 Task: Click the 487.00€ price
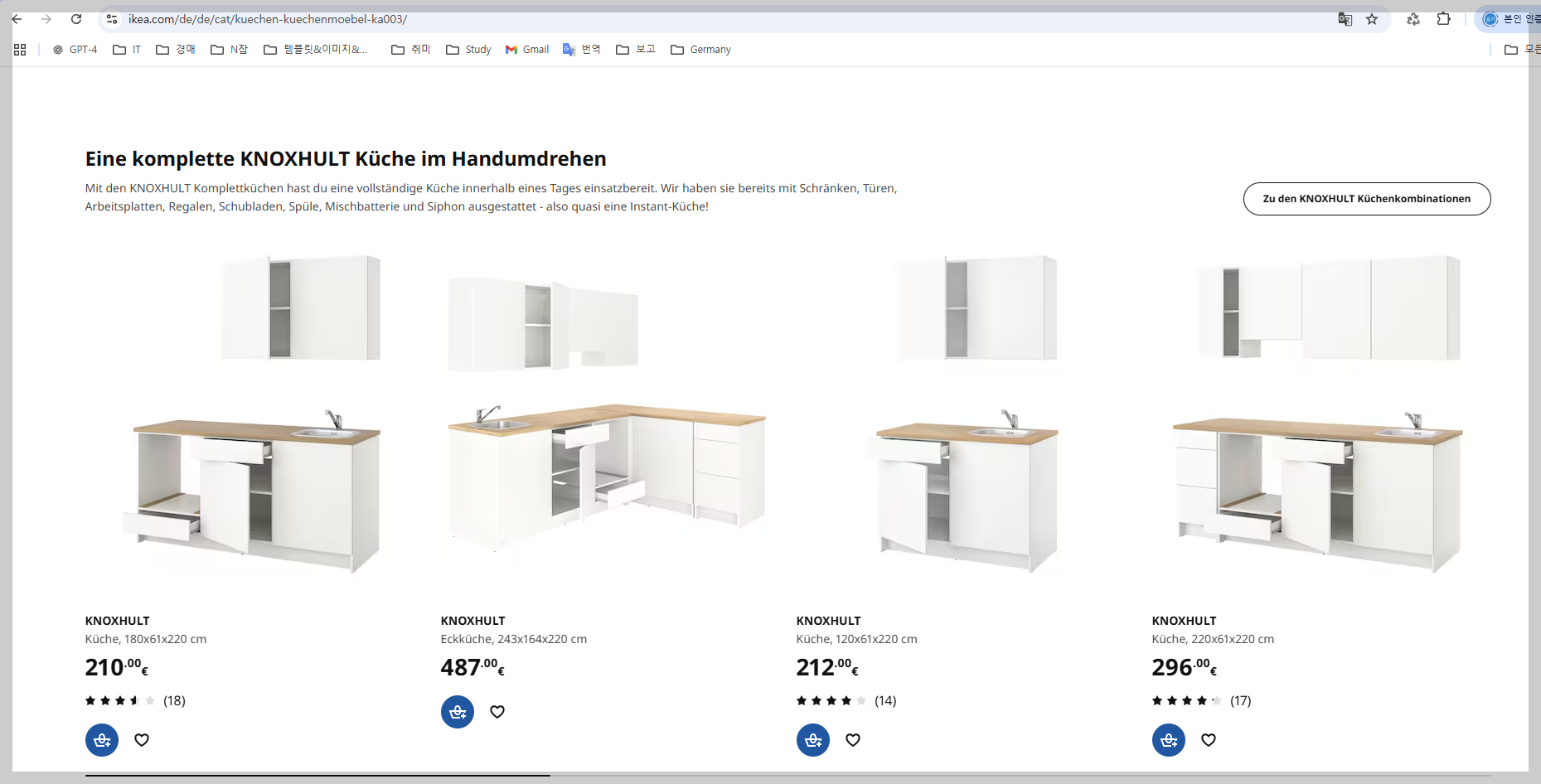473,667
